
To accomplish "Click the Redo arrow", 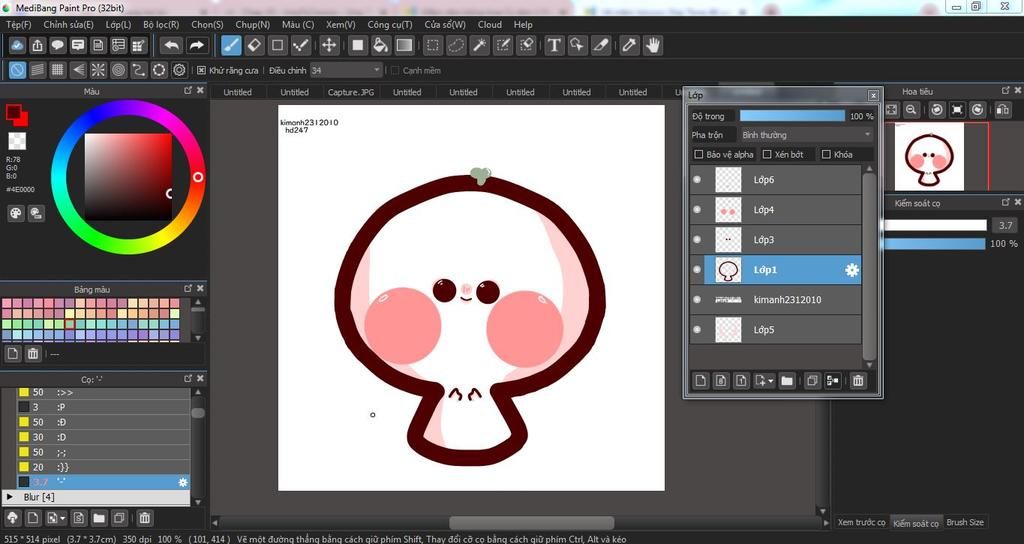I will pos(196,45).
